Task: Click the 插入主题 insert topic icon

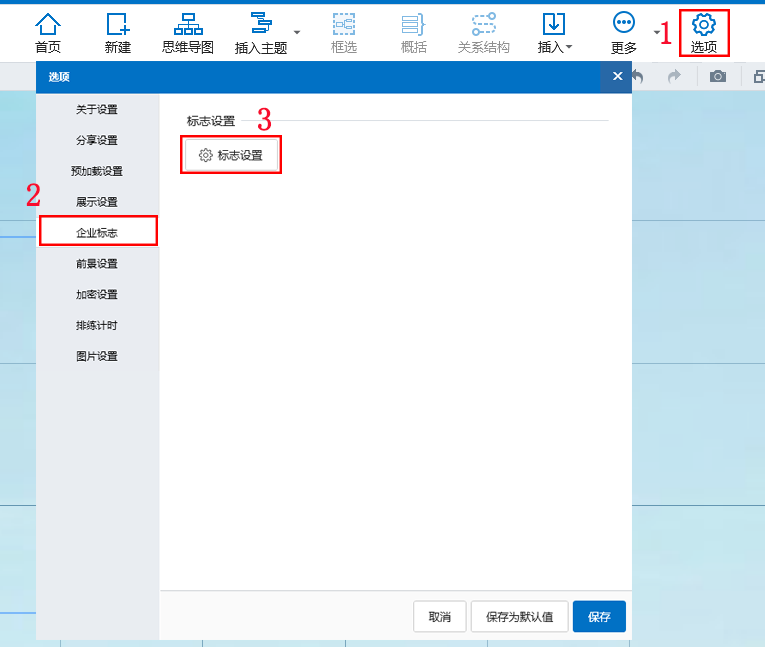Action: click(261, 24)
